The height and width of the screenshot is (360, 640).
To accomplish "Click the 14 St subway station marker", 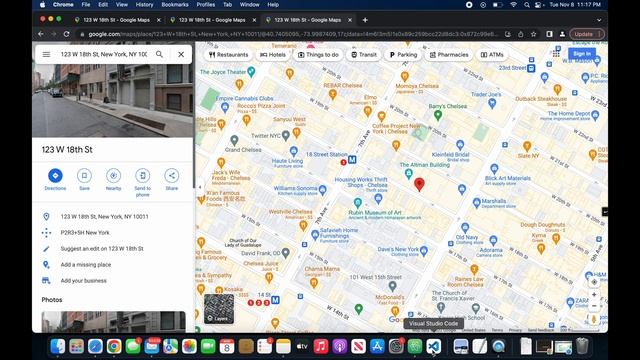I will pos(276,300).
